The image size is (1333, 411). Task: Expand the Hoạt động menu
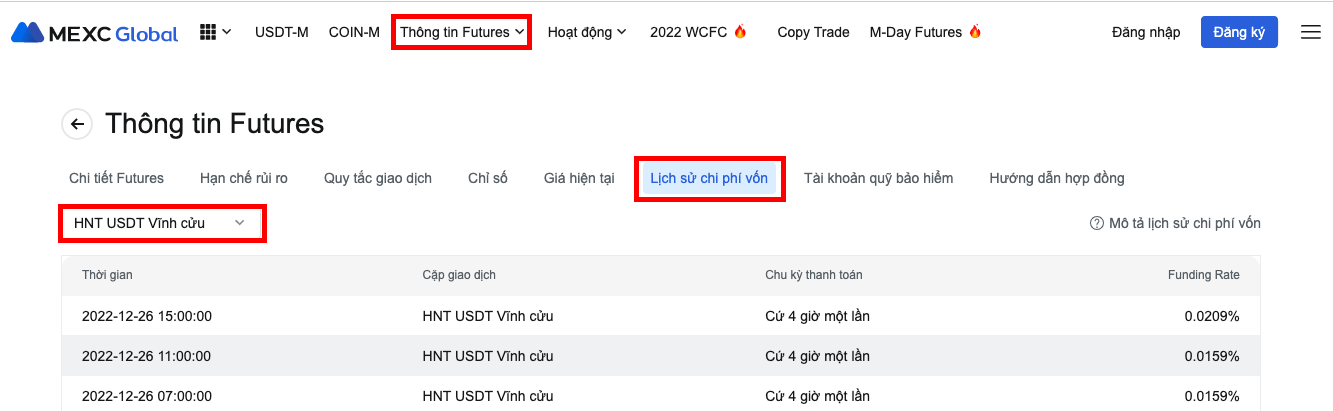(587, 32)
